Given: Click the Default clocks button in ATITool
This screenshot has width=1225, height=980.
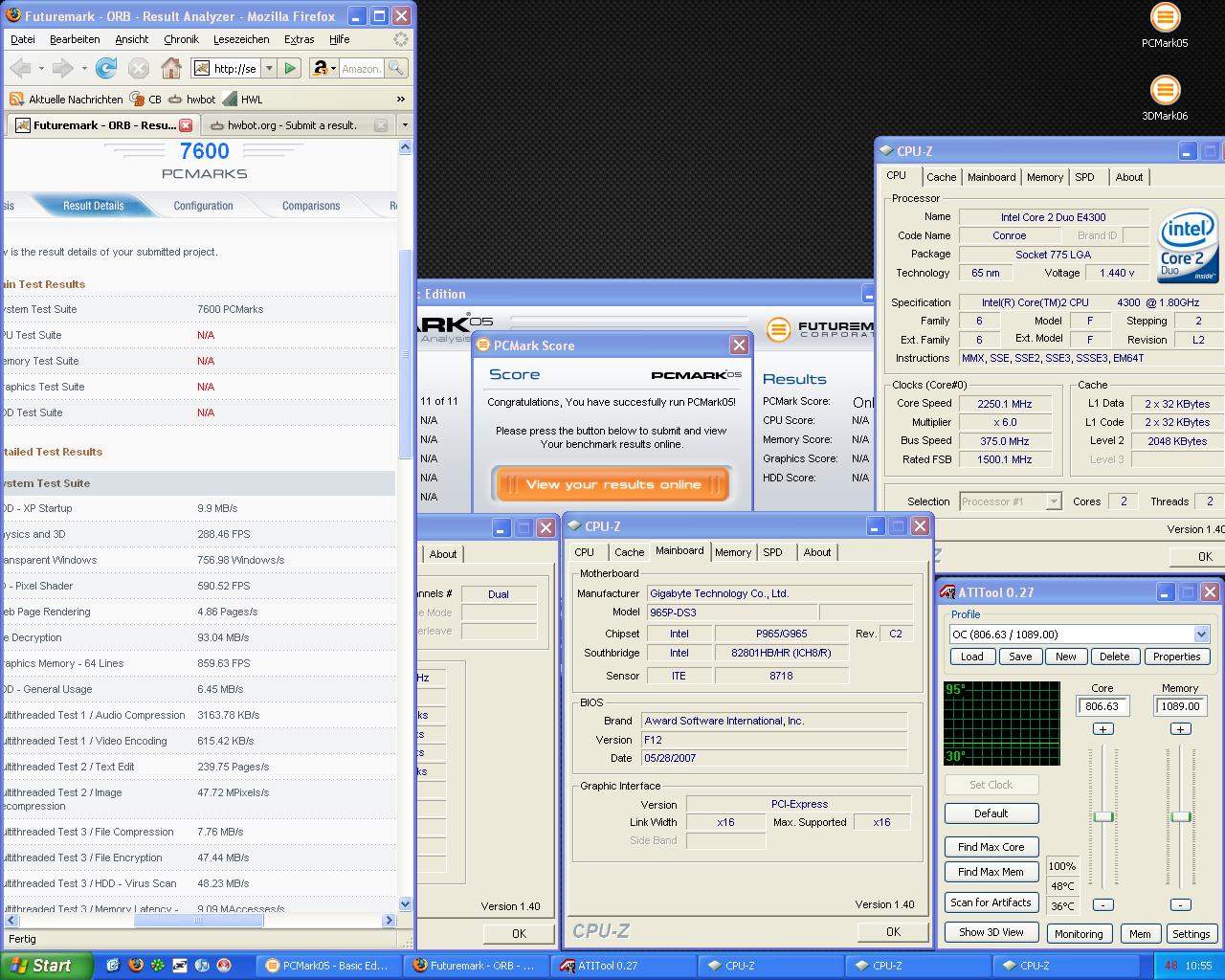Looking at the screenshot, I should [991, 813].
